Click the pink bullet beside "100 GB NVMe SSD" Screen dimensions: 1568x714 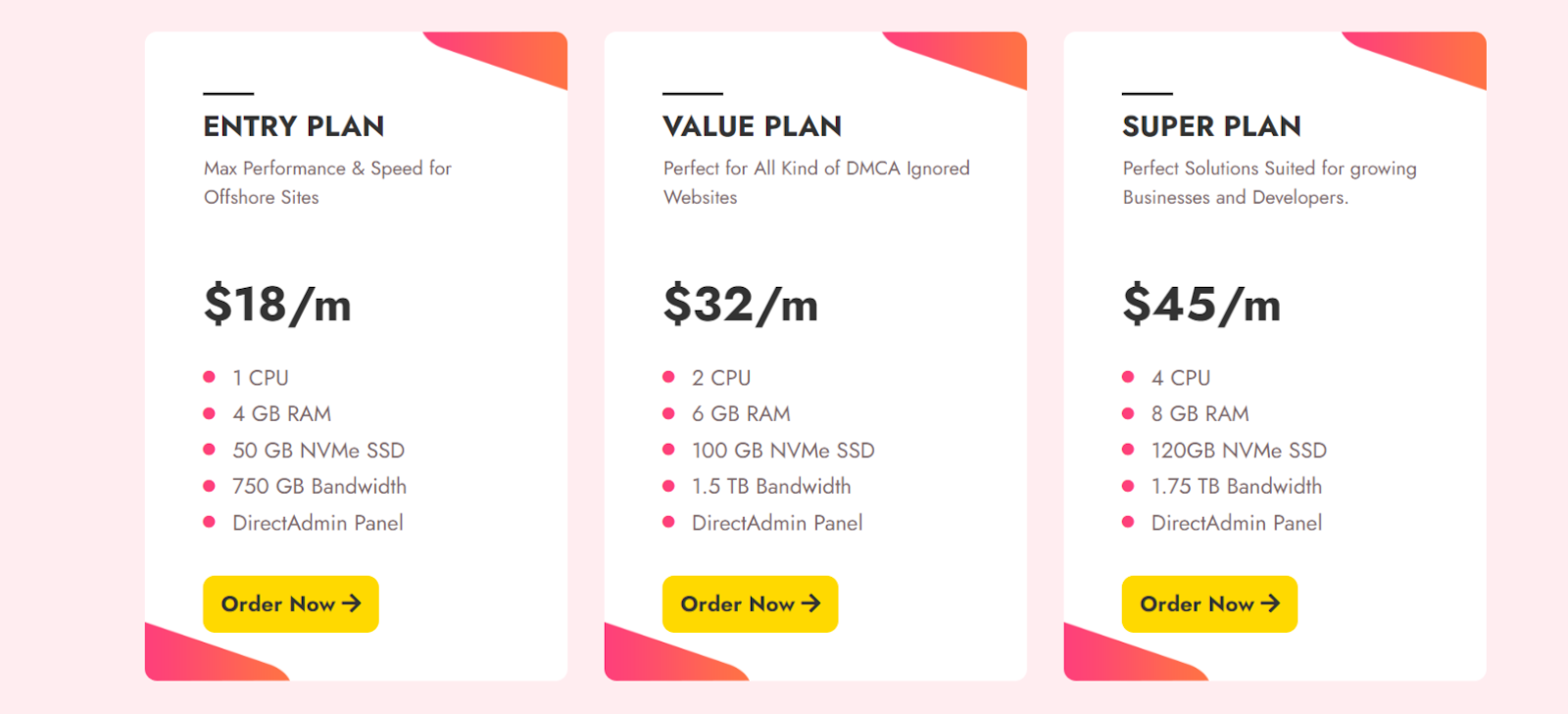(x=668, y=450)
